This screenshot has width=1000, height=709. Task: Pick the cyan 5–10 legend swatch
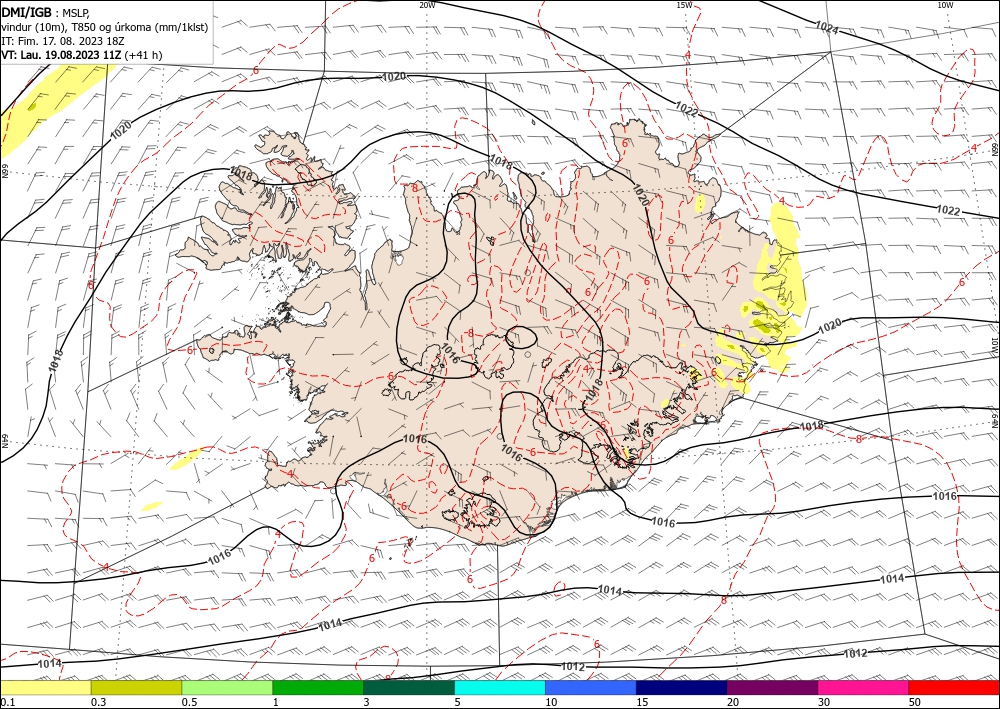[500, 687]
